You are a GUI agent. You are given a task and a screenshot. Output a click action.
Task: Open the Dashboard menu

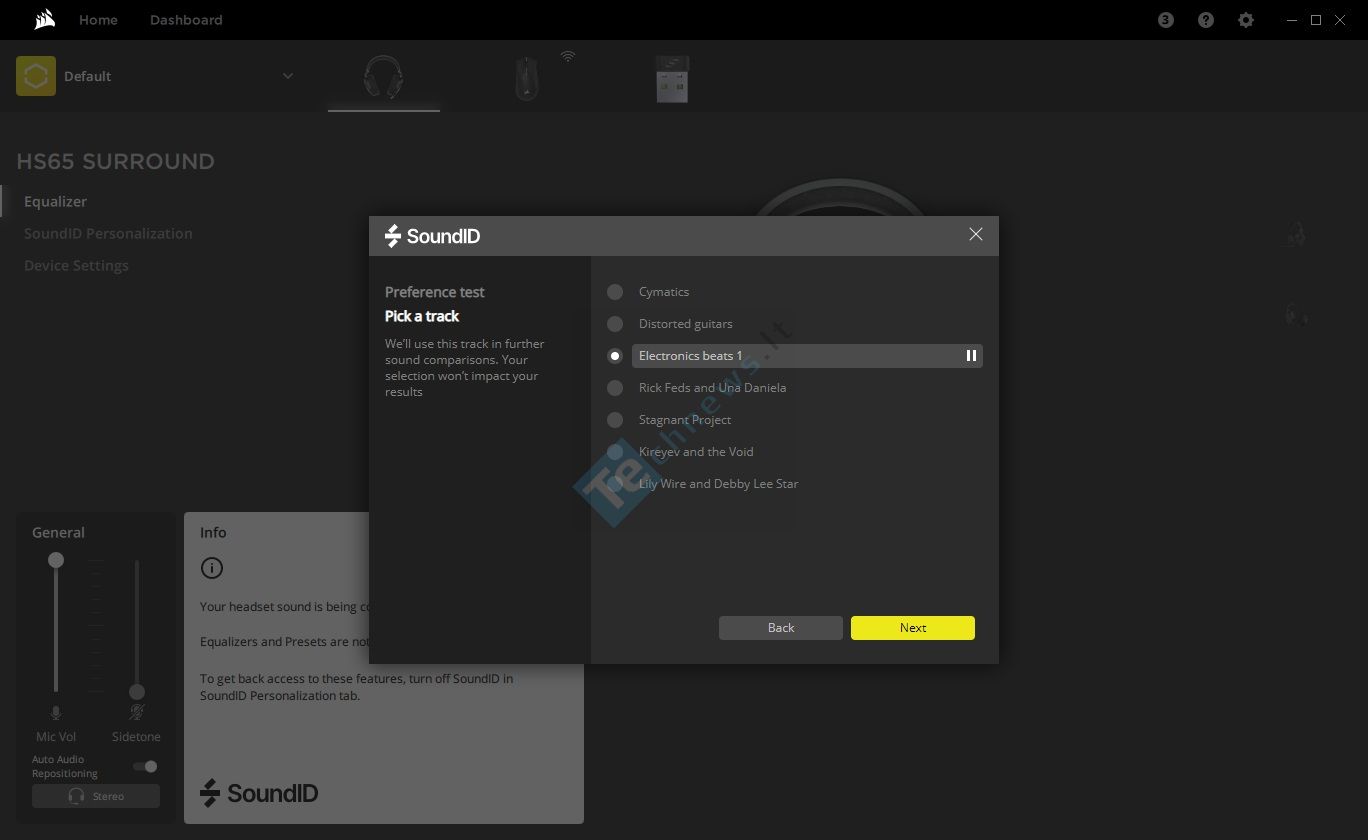pyautogui.click(x=186, y=20)
